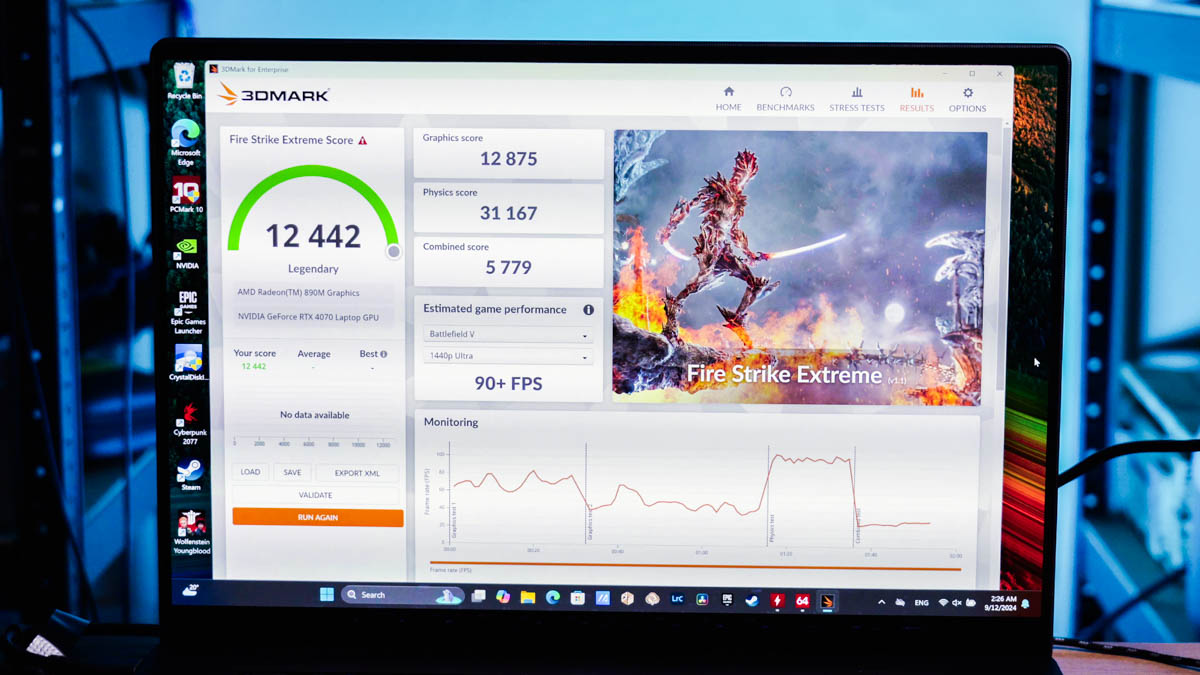This screenshot has height=675, width=1200.
Task: Click the score gauge end marker
Action: (394, 252)
